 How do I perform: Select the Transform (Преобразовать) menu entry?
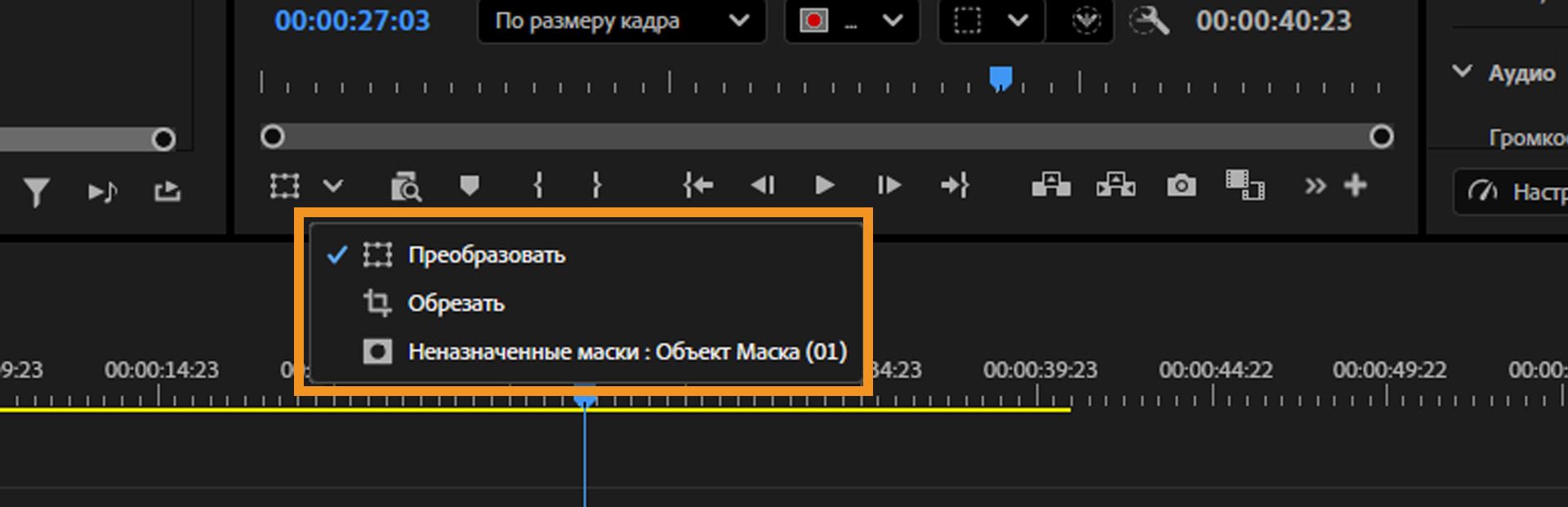click(x=586, y=255)
